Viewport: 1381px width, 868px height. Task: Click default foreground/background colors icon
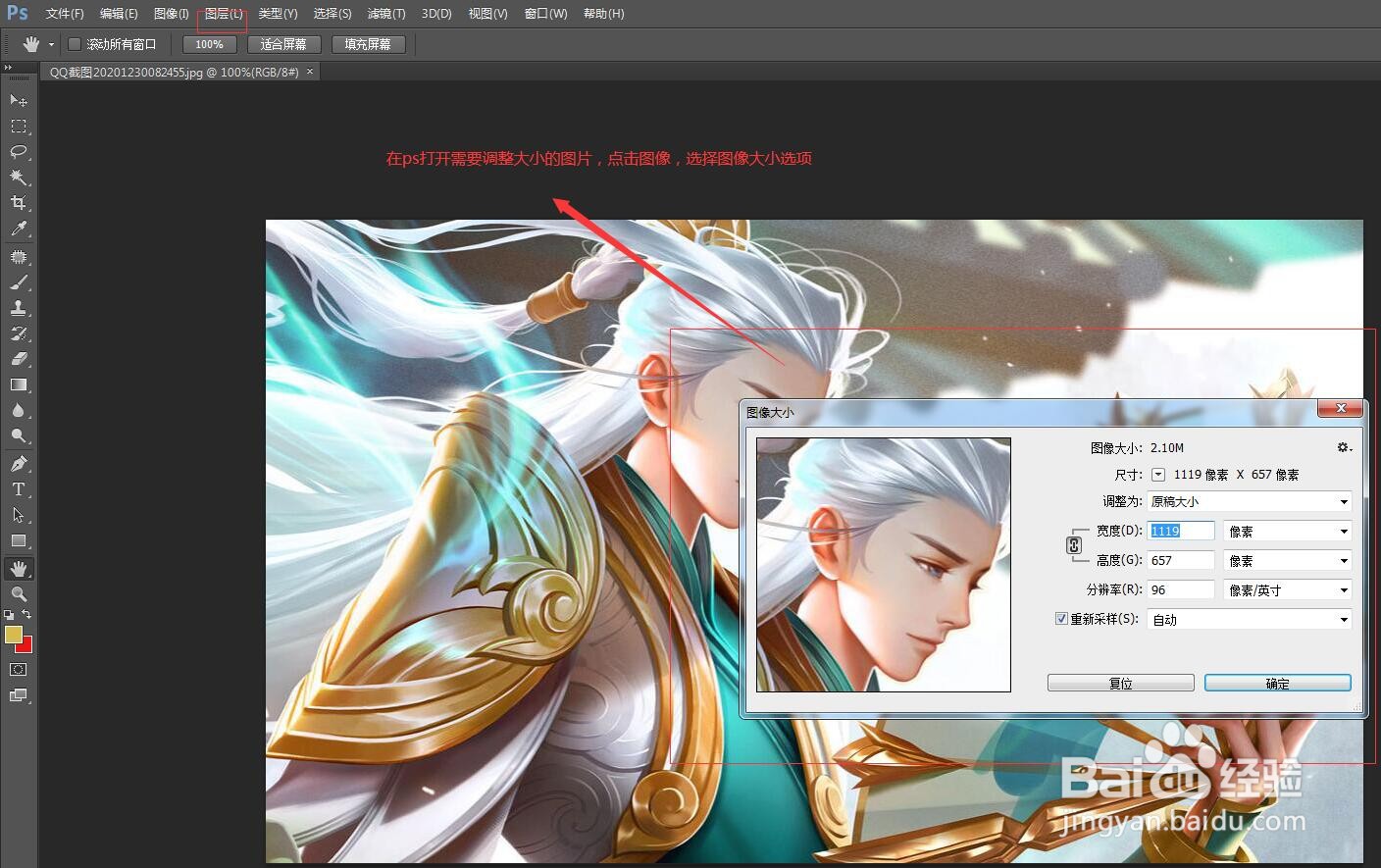coord(9,615)
